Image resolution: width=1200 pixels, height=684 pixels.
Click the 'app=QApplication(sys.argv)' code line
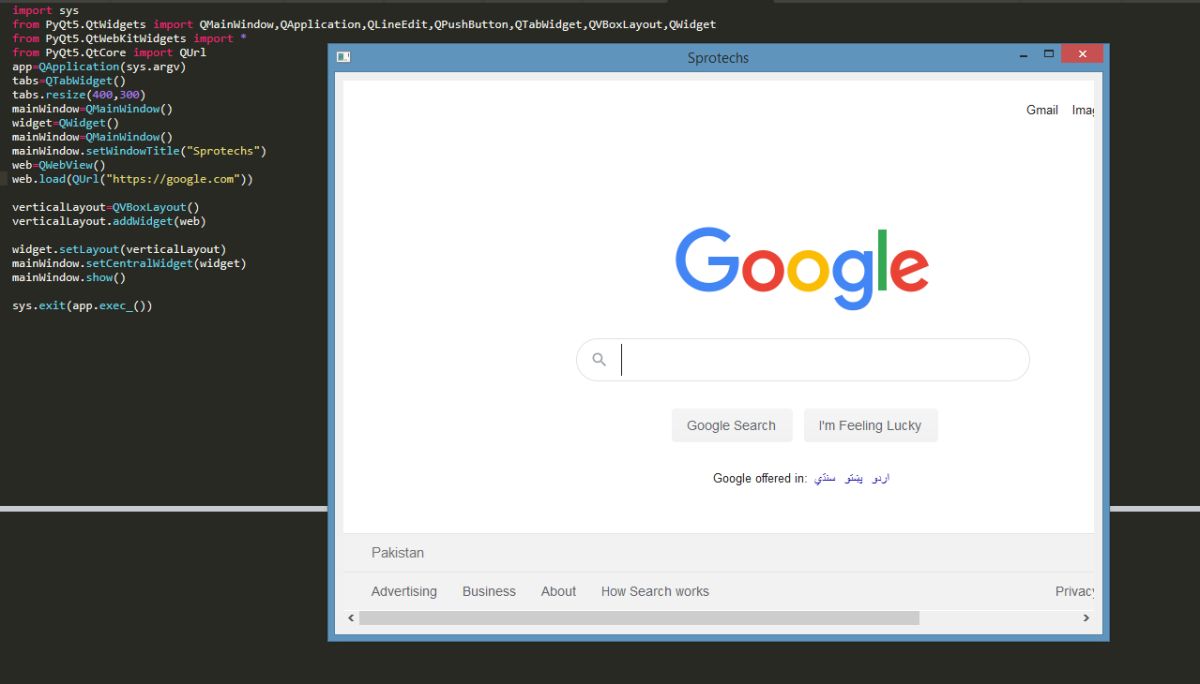click(99, 67)
